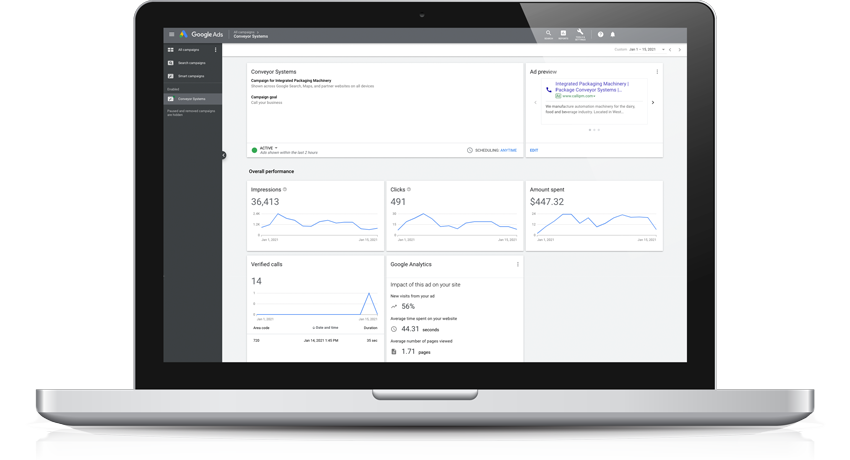
Task: Select All campaigns in sidebar
Action: coord(188,50)
